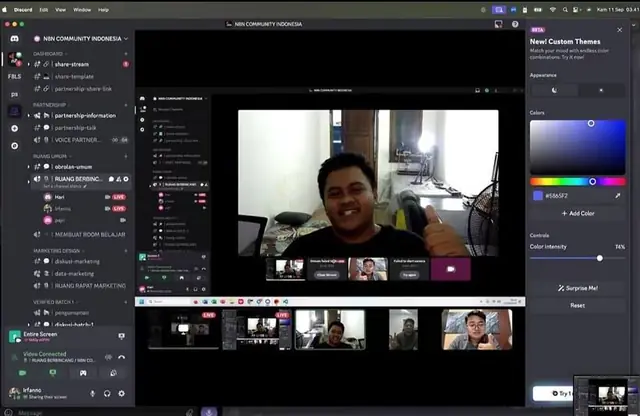Image resolution: width=640 pixels, height=416 pixels.
Task: Collapse the DASHBOARD category
Action: coord(48,53)
